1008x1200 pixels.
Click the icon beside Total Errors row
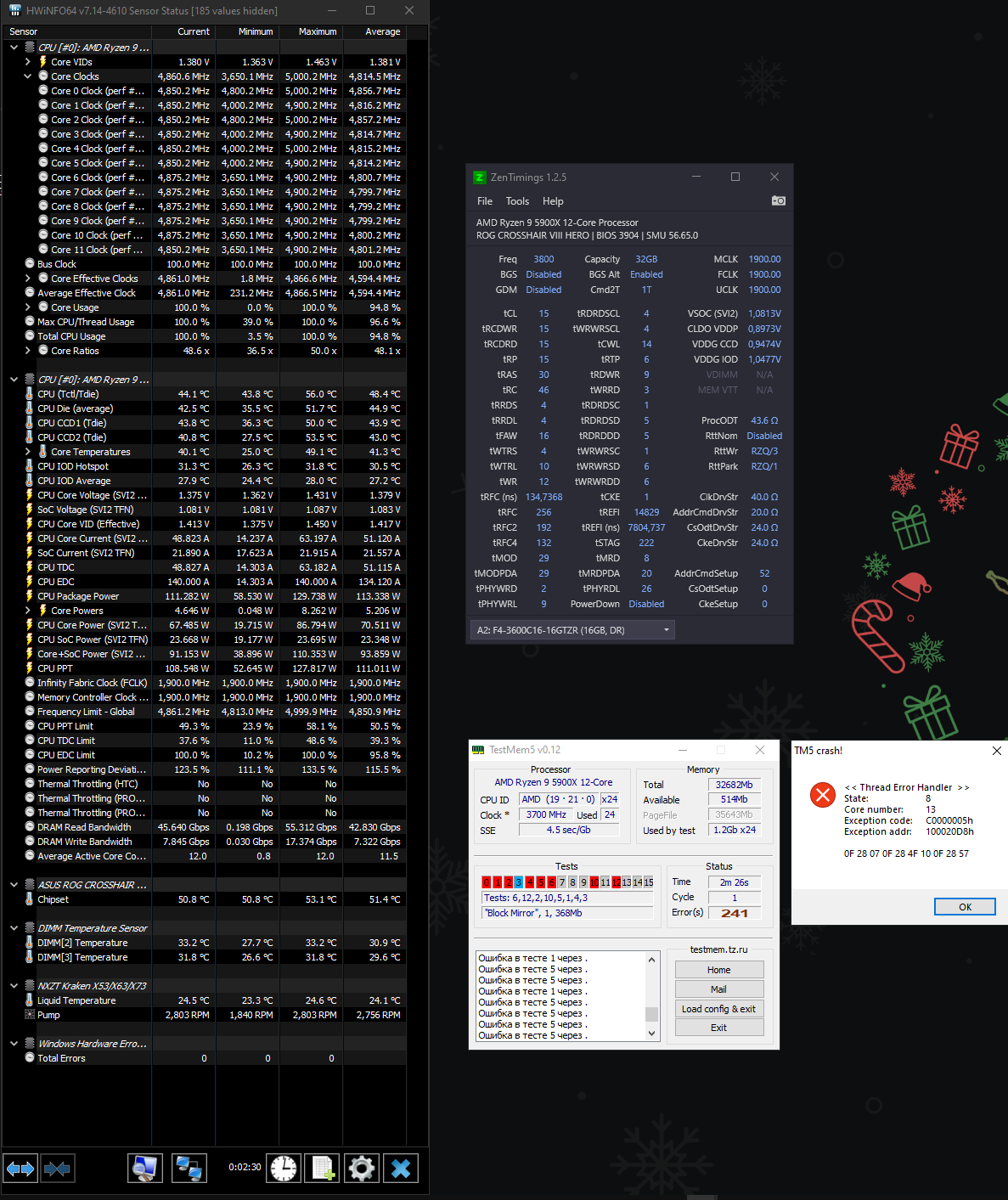pos(29,1058)
